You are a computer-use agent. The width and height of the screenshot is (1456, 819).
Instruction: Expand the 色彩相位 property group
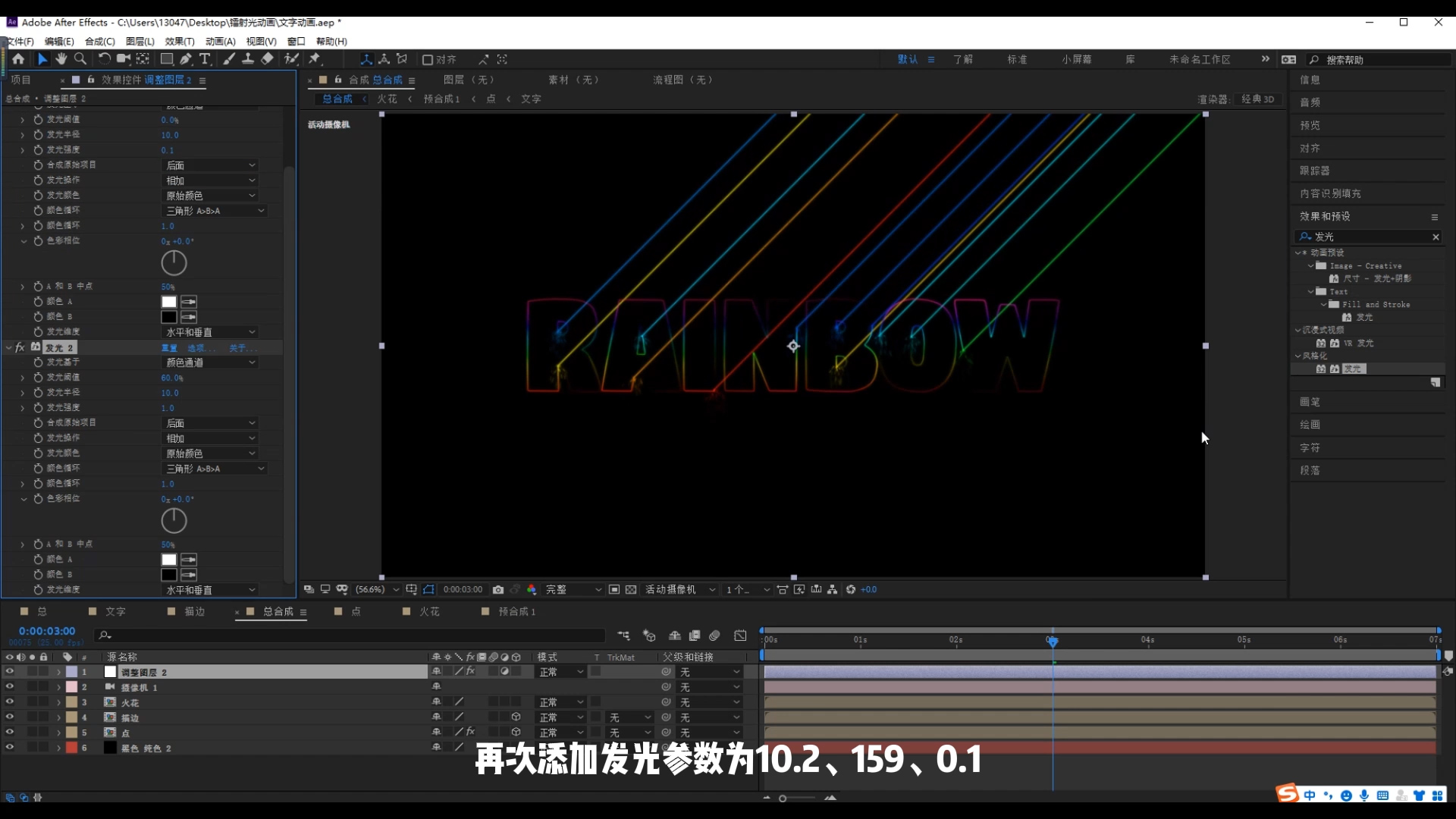[24, 241]
